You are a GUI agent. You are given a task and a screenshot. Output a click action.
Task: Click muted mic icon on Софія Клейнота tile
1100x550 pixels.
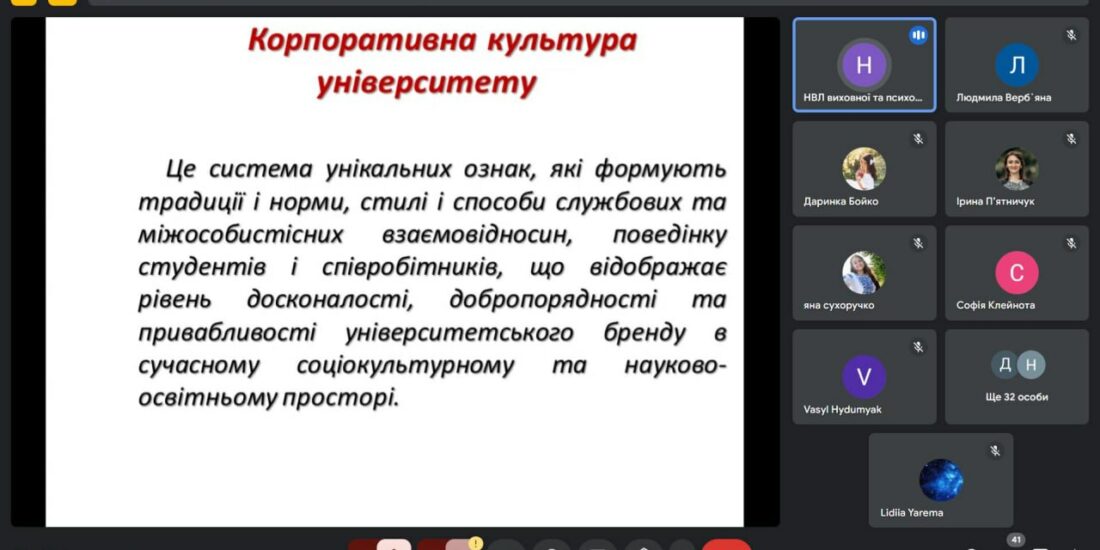1071,243
